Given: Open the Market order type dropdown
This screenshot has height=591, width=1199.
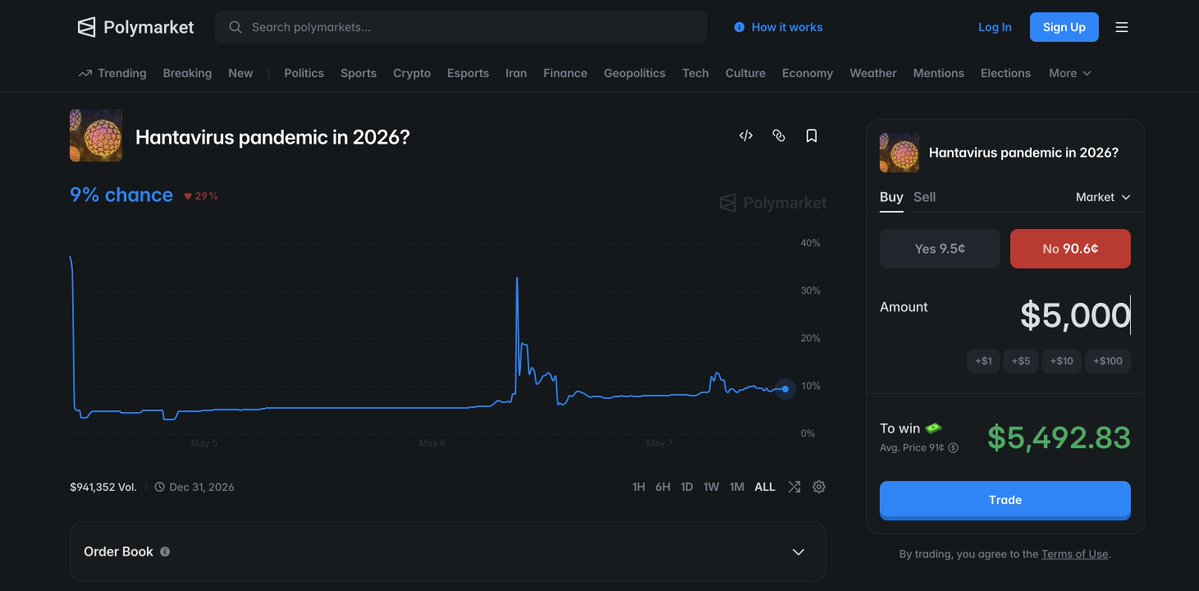Looking at the screenshot, I should (x=1103, y=197).
